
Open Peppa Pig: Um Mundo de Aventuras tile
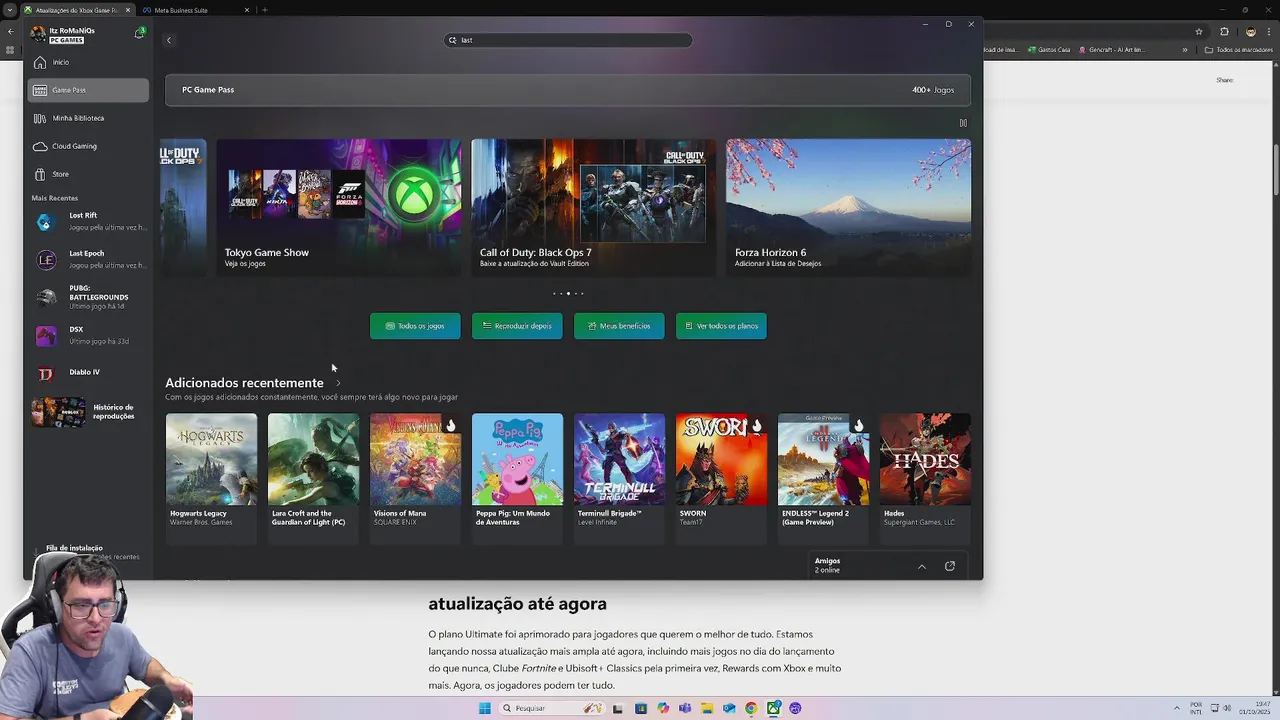click(x=517, y=478)
